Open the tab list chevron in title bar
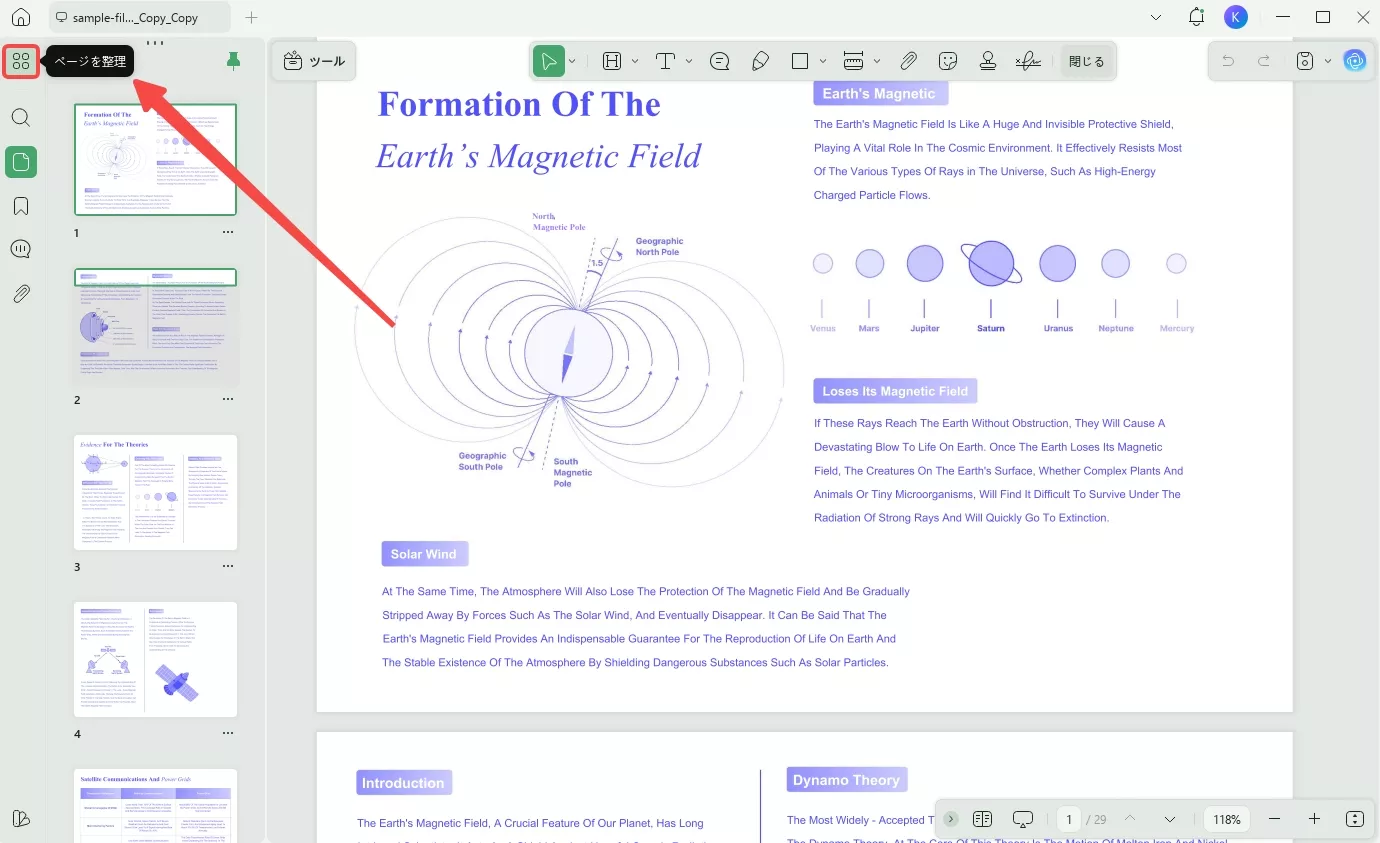 [x=1156, y=17]
